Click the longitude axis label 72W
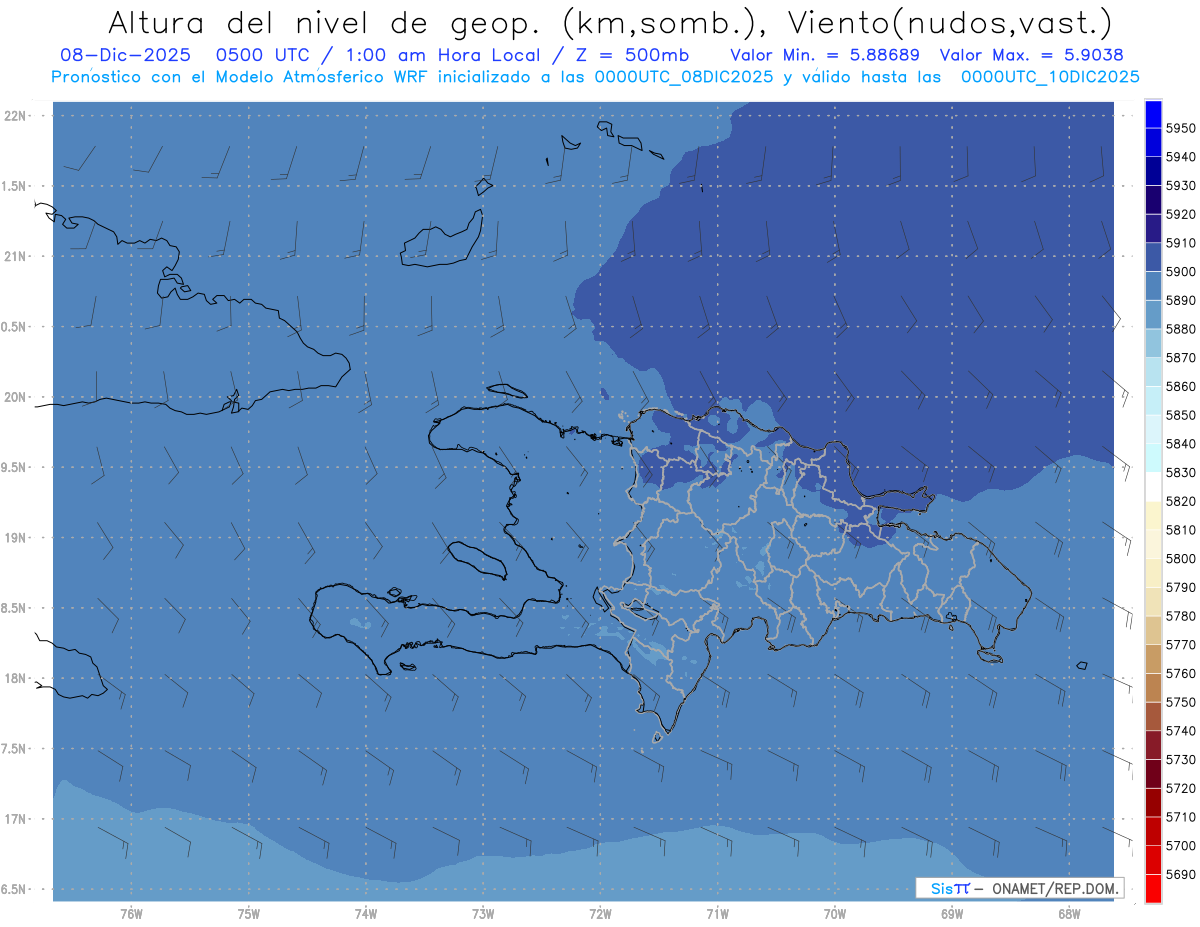 600,914
